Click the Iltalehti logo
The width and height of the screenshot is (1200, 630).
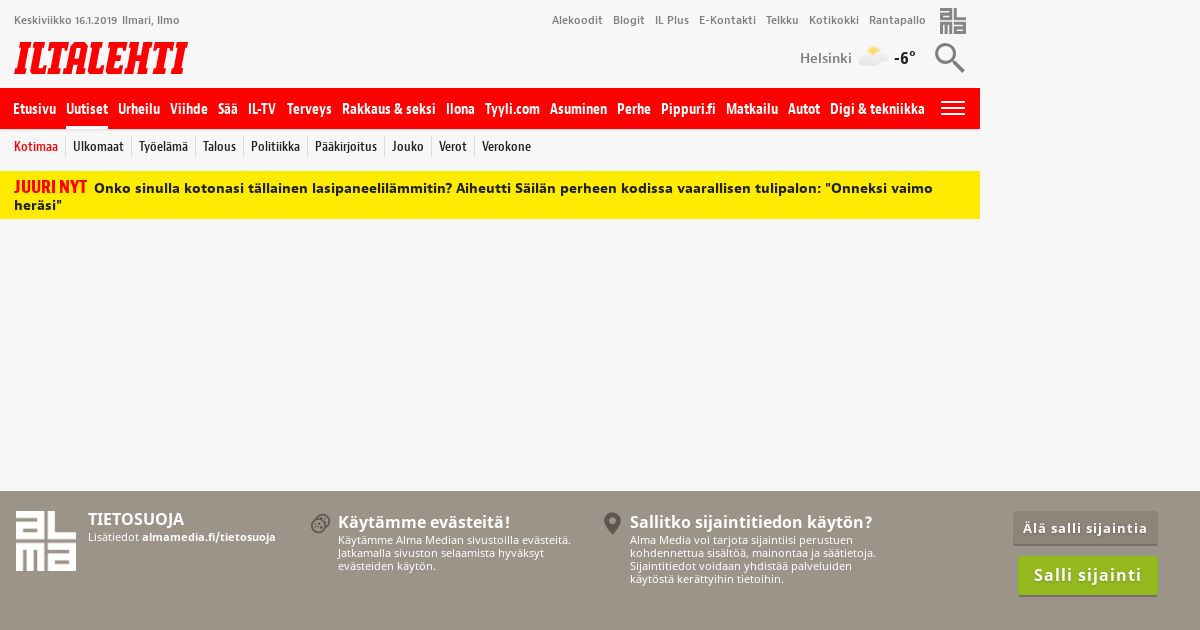click(101, 58)
